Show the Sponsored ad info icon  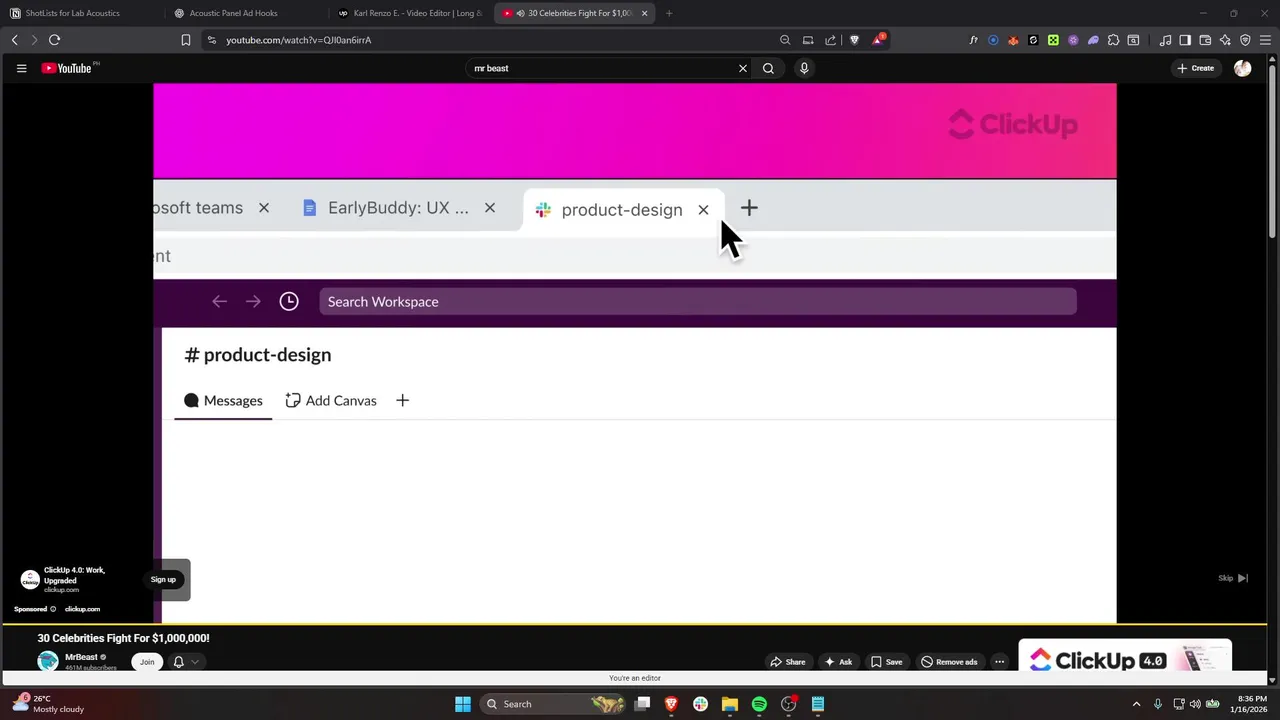[53, 609]
